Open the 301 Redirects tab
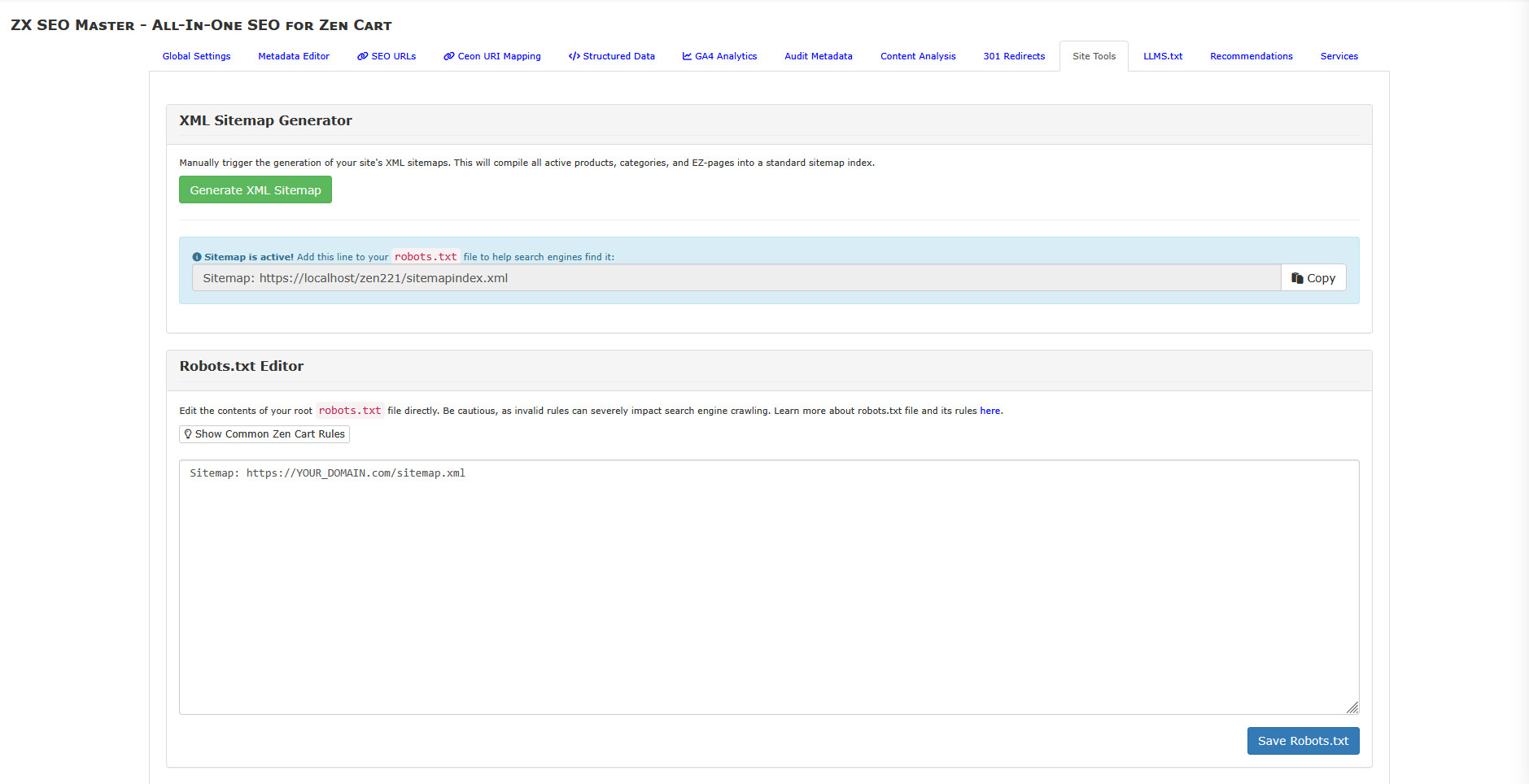 click(1014, 56)
